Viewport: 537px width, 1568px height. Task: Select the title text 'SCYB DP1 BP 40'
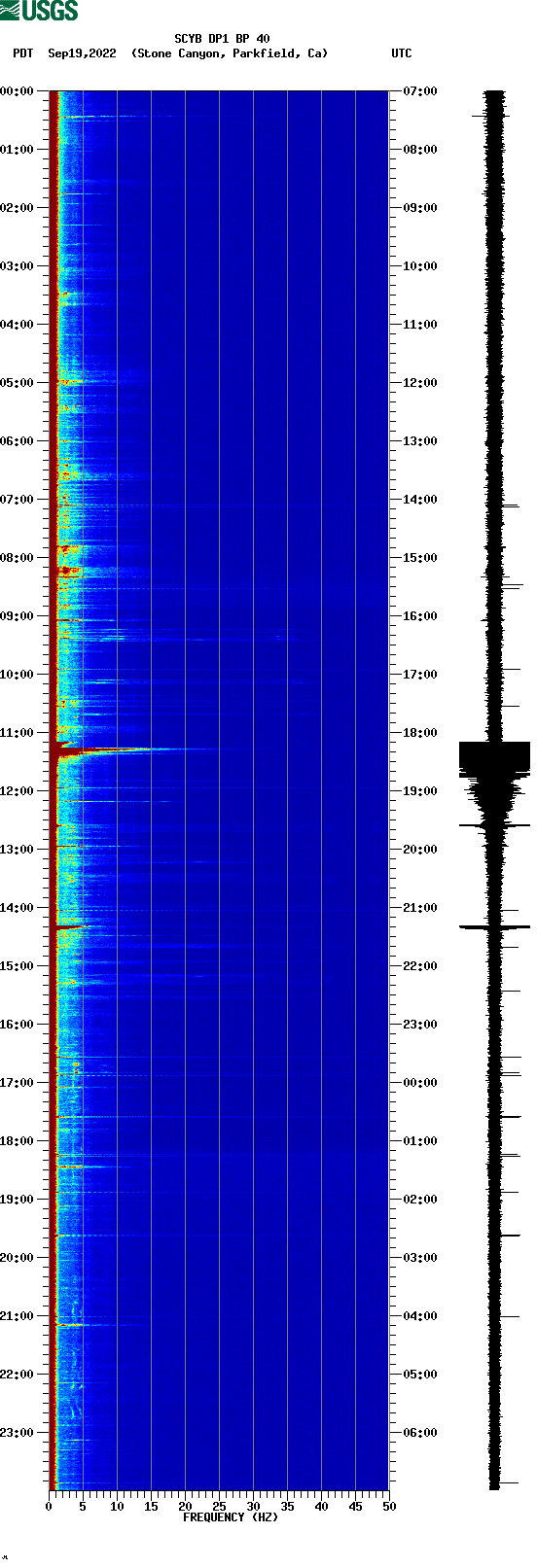coord(222,39)
